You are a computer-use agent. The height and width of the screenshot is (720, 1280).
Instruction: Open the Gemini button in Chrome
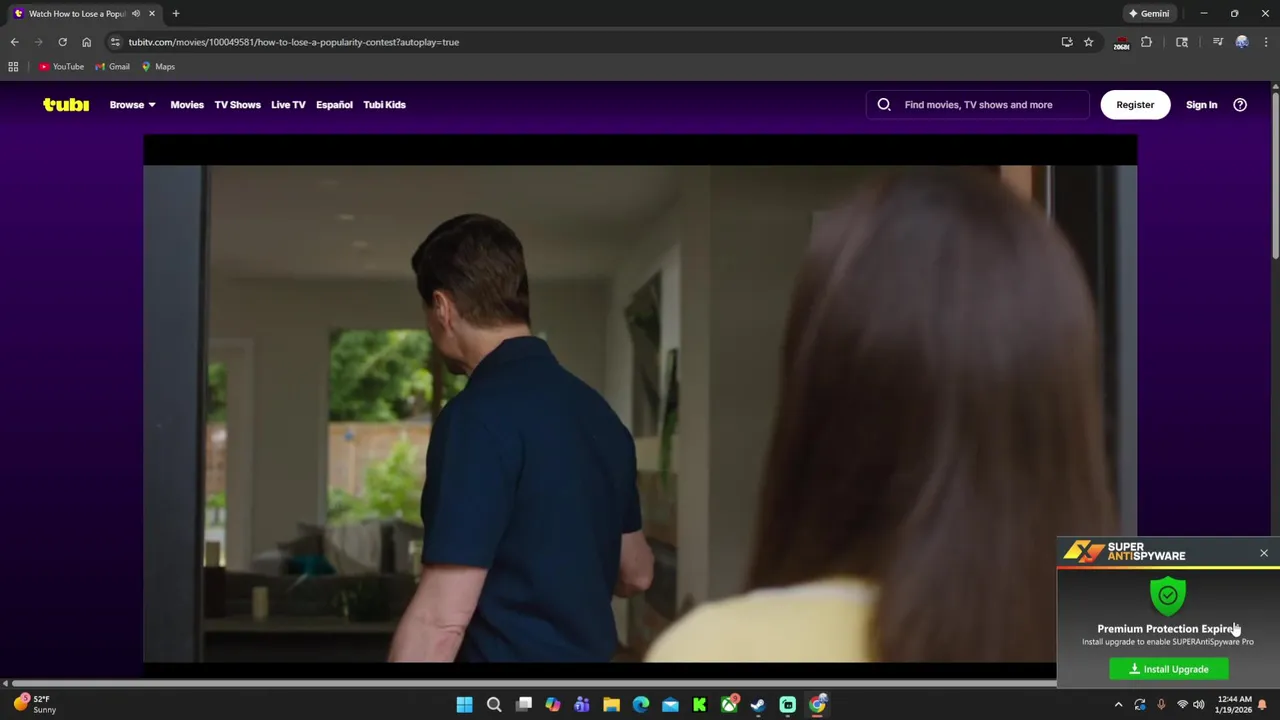pos(1148,14)
